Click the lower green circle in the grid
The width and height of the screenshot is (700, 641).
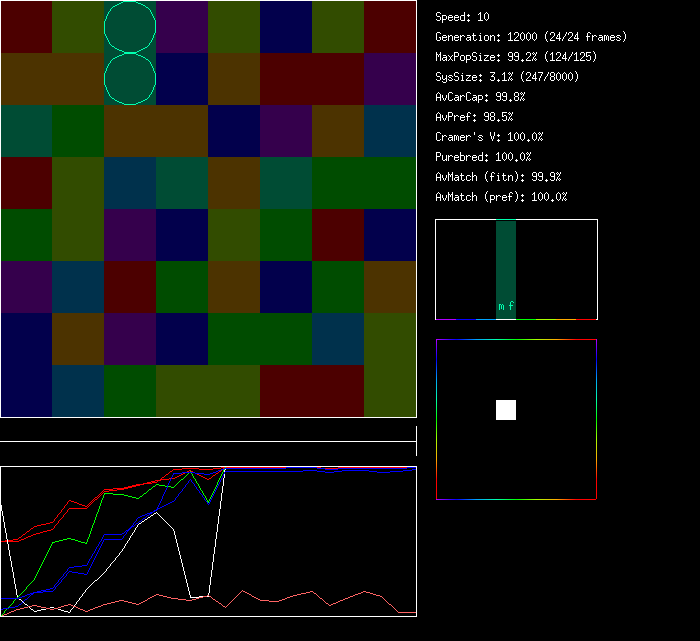click(x=130, y=78)
